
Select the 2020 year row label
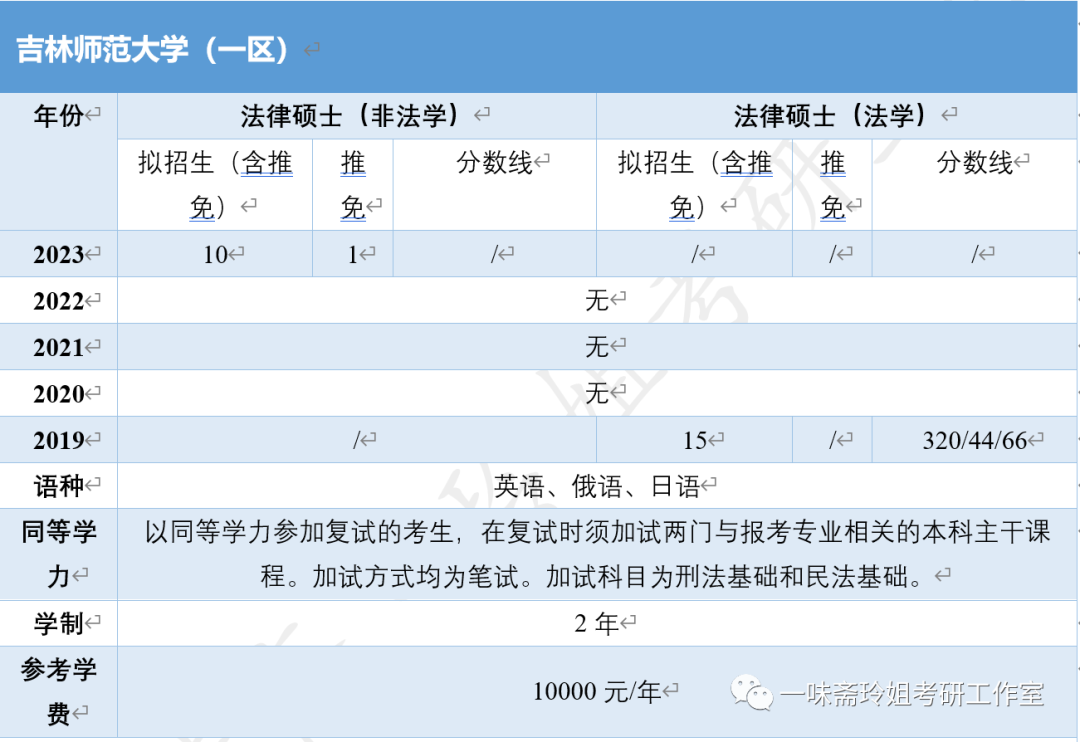pyautogui.click(x=59, y=394)
